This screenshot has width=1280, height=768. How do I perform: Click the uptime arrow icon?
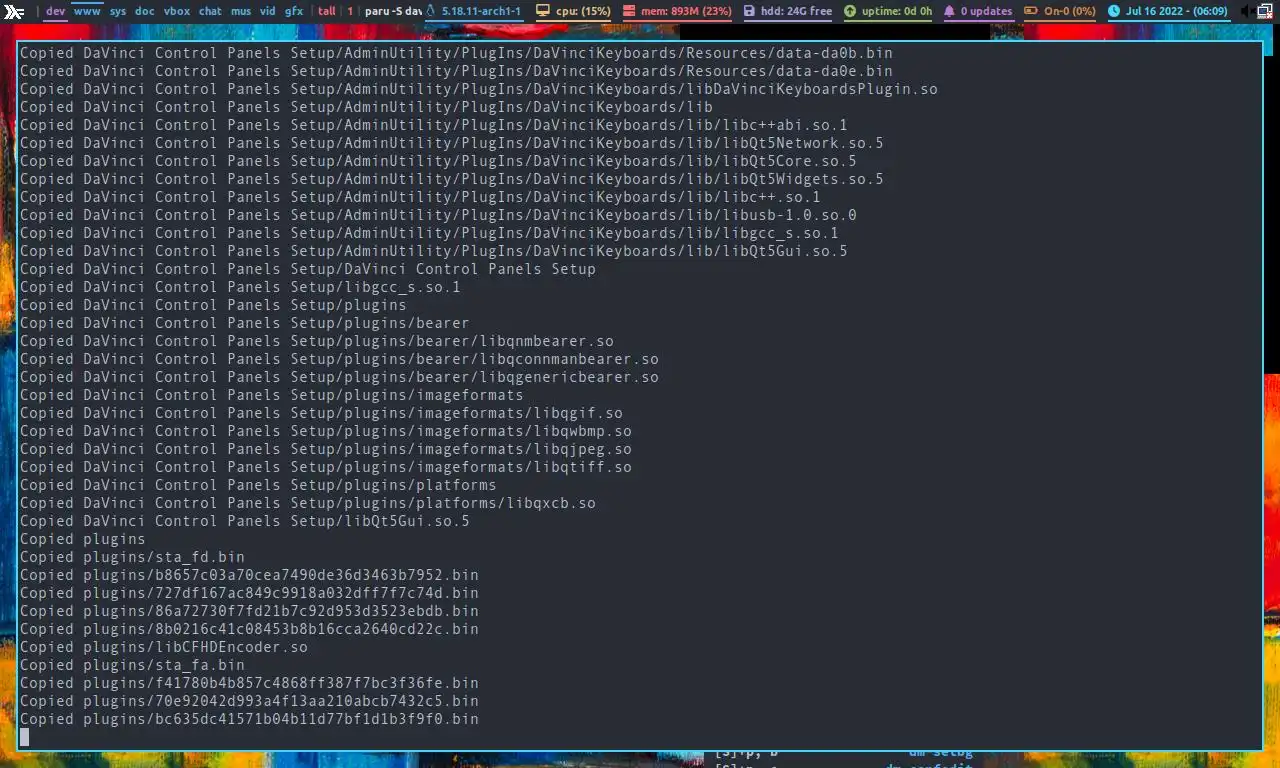pyautogui.click(x=850, y=12)
